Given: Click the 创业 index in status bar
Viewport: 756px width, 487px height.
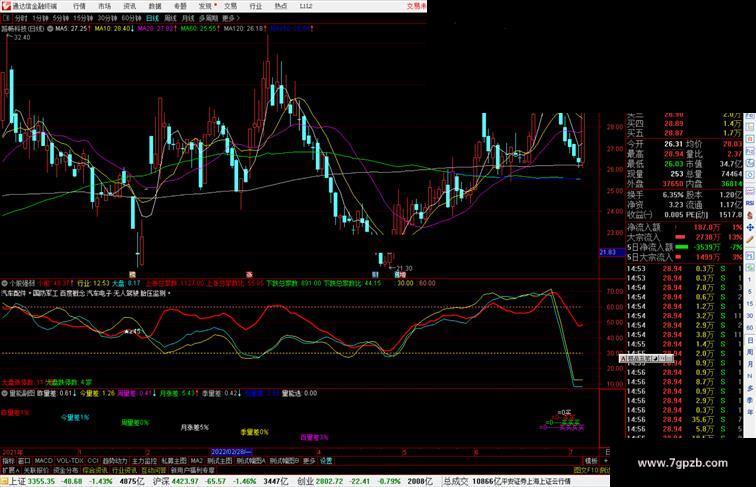Looking at the screenshot, I should [306, 481].
